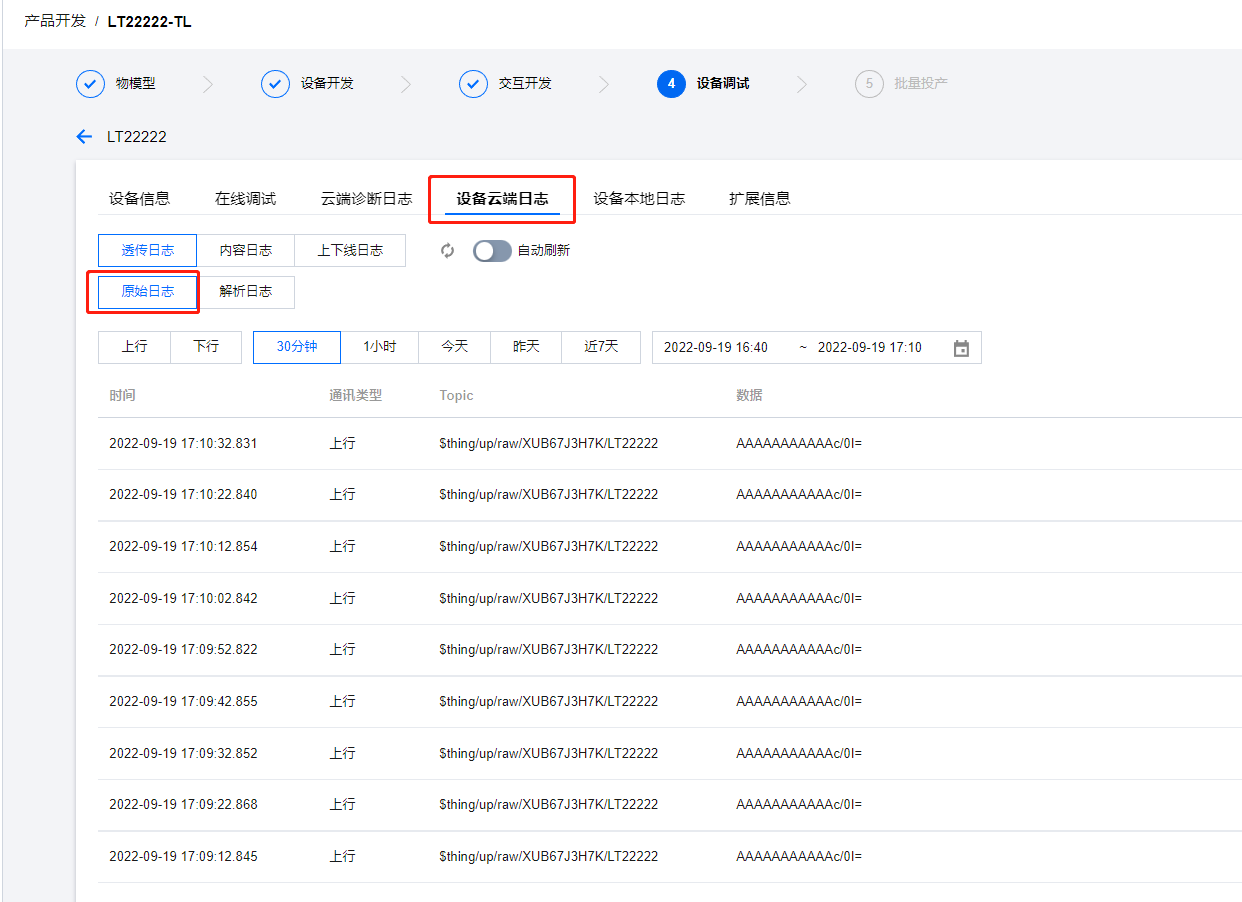Select 透传日志 log type
Screen dimensions: 1242x902
click(x=147, y=251)
